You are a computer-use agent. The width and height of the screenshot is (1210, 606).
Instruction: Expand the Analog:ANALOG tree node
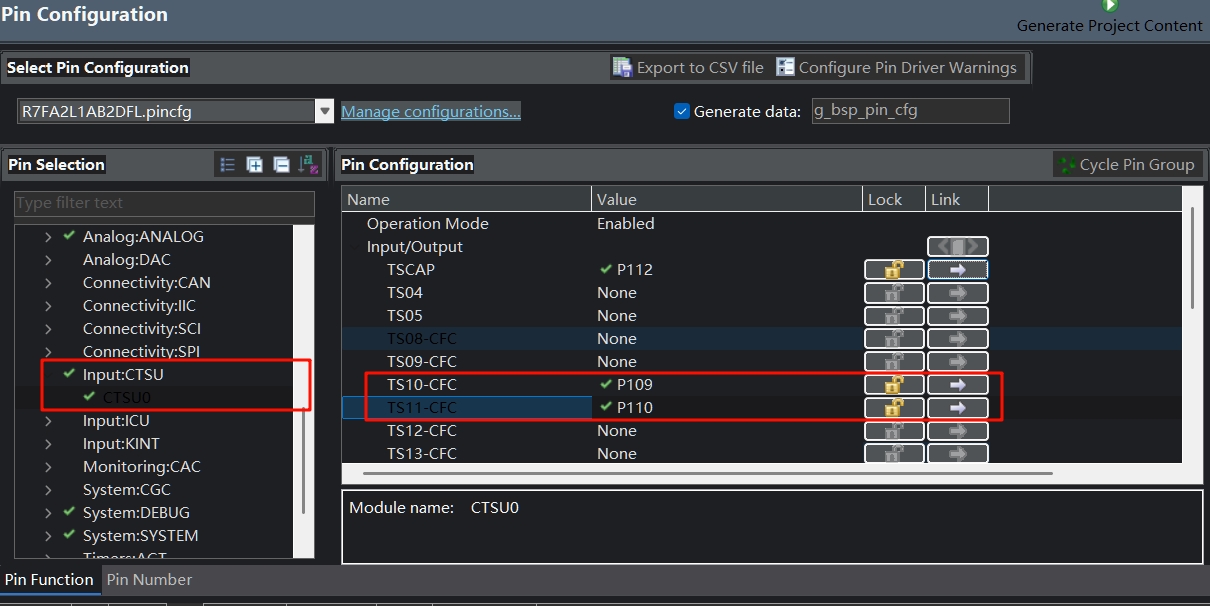(x=48, y=237)
